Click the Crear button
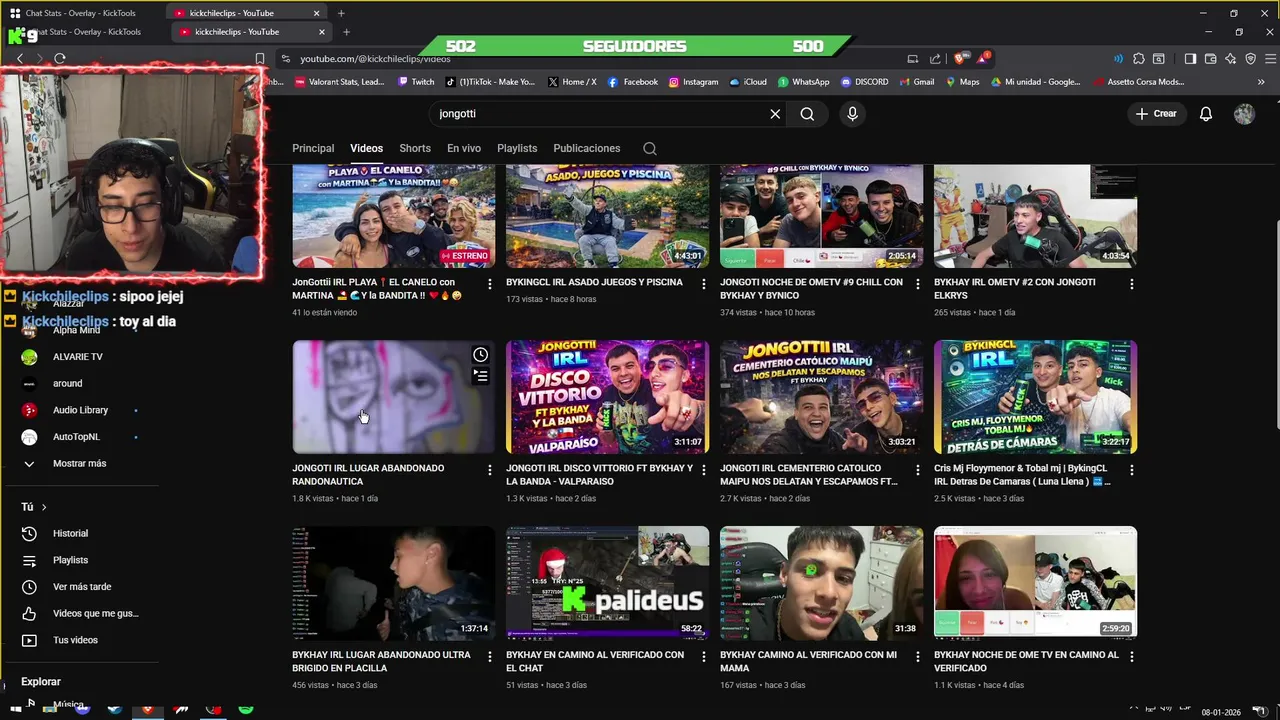Screen dimensions: 1280x720 (x=1156, y=114)
